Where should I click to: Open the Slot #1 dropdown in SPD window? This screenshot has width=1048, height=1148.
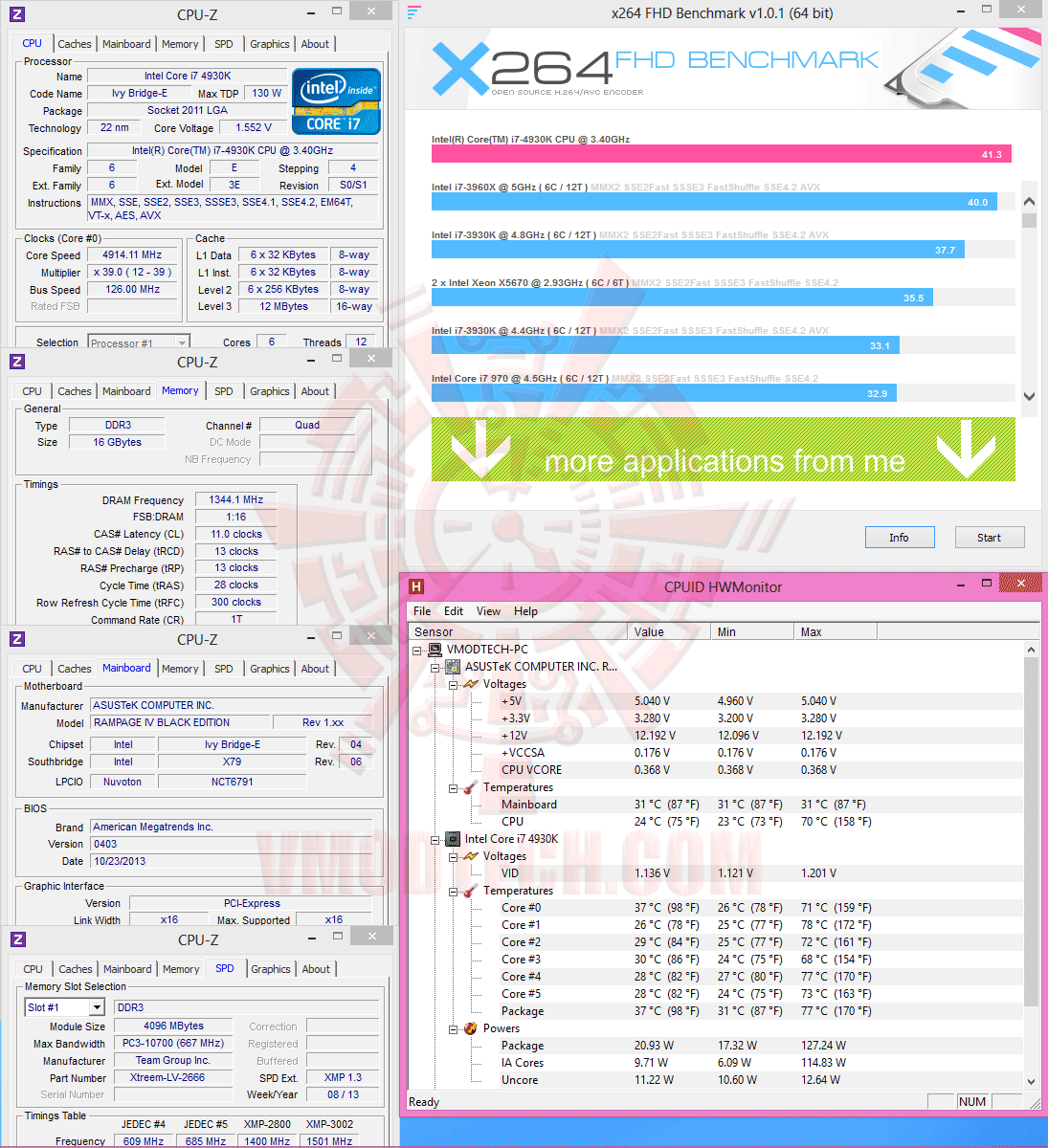[x=97, y=1007]
